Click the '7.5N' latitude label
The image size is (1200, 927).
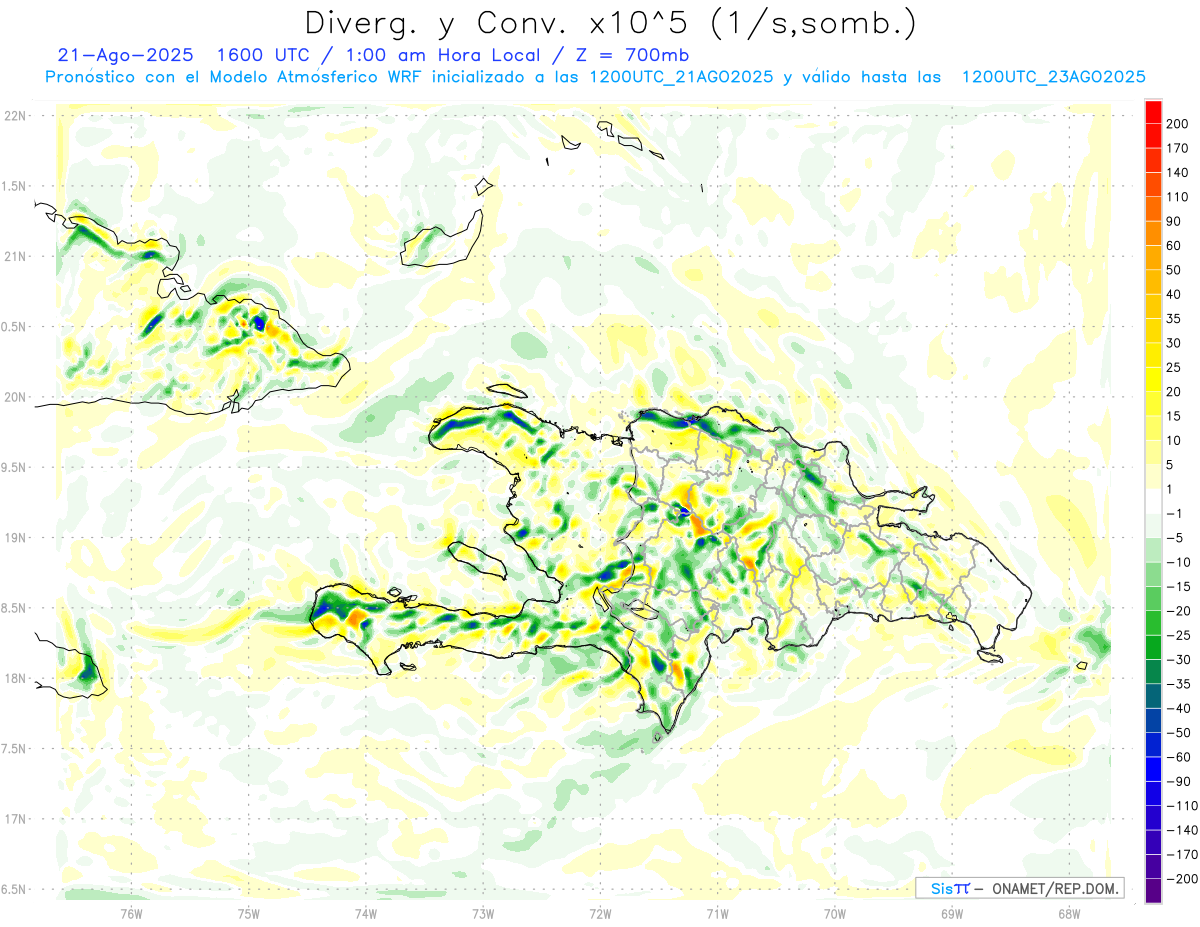click(x=15, y=749)
